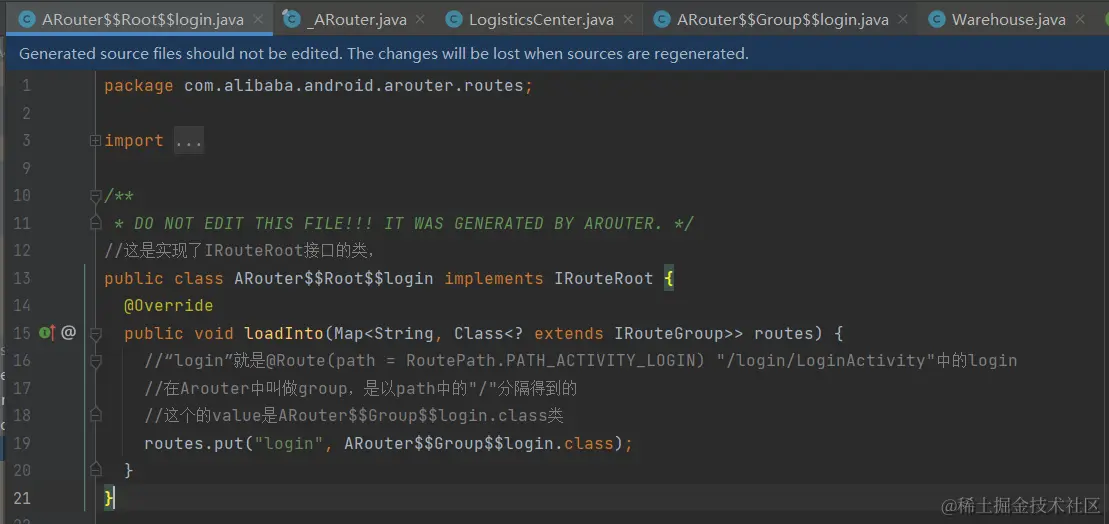Click the IRouteRoot interface on line 13
The image size is (1109, 524).
[604, 278]
